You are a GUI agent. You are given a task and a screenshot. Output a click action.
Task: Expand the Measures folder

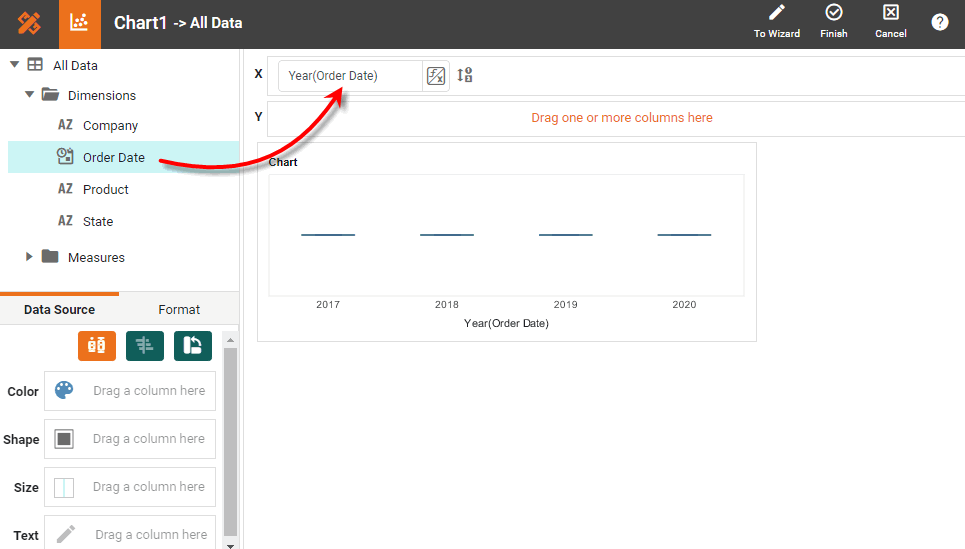[x=30, y=257]
